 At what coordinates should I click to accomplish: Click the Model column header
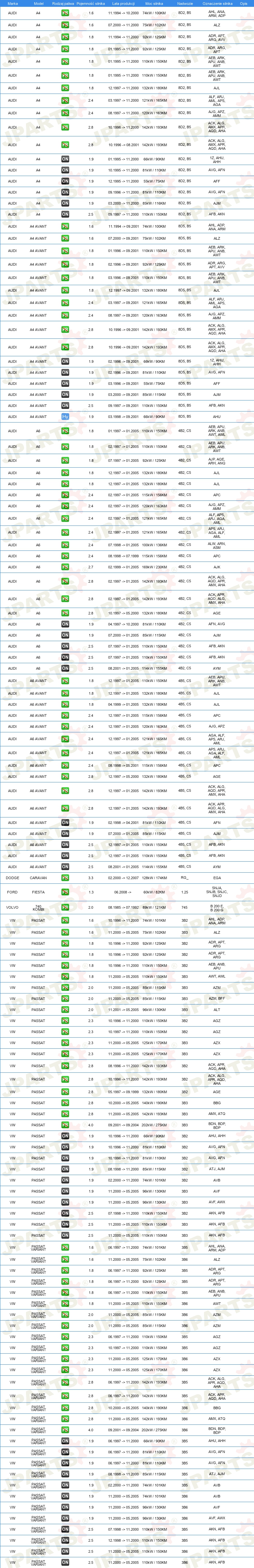tap(38, 3)
